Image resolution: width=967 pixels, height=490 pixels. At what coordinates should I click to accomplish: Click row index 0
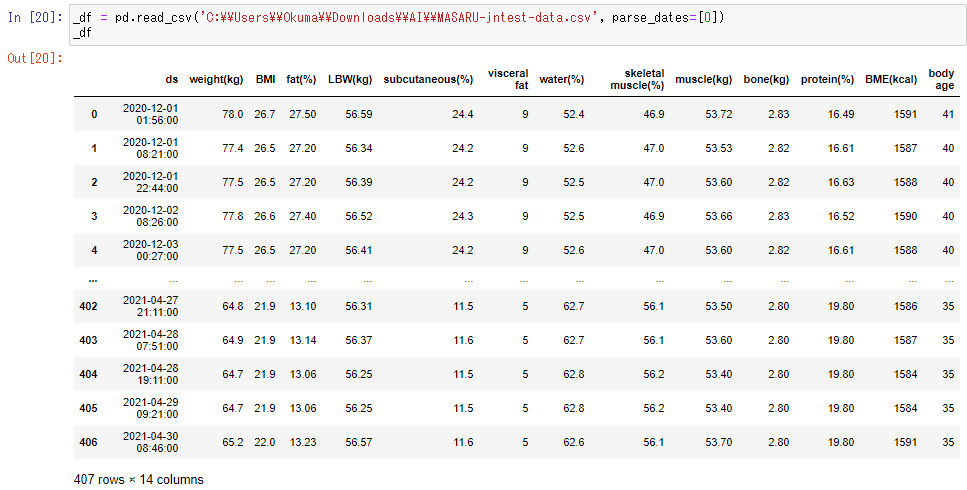[x=94, y=114]
